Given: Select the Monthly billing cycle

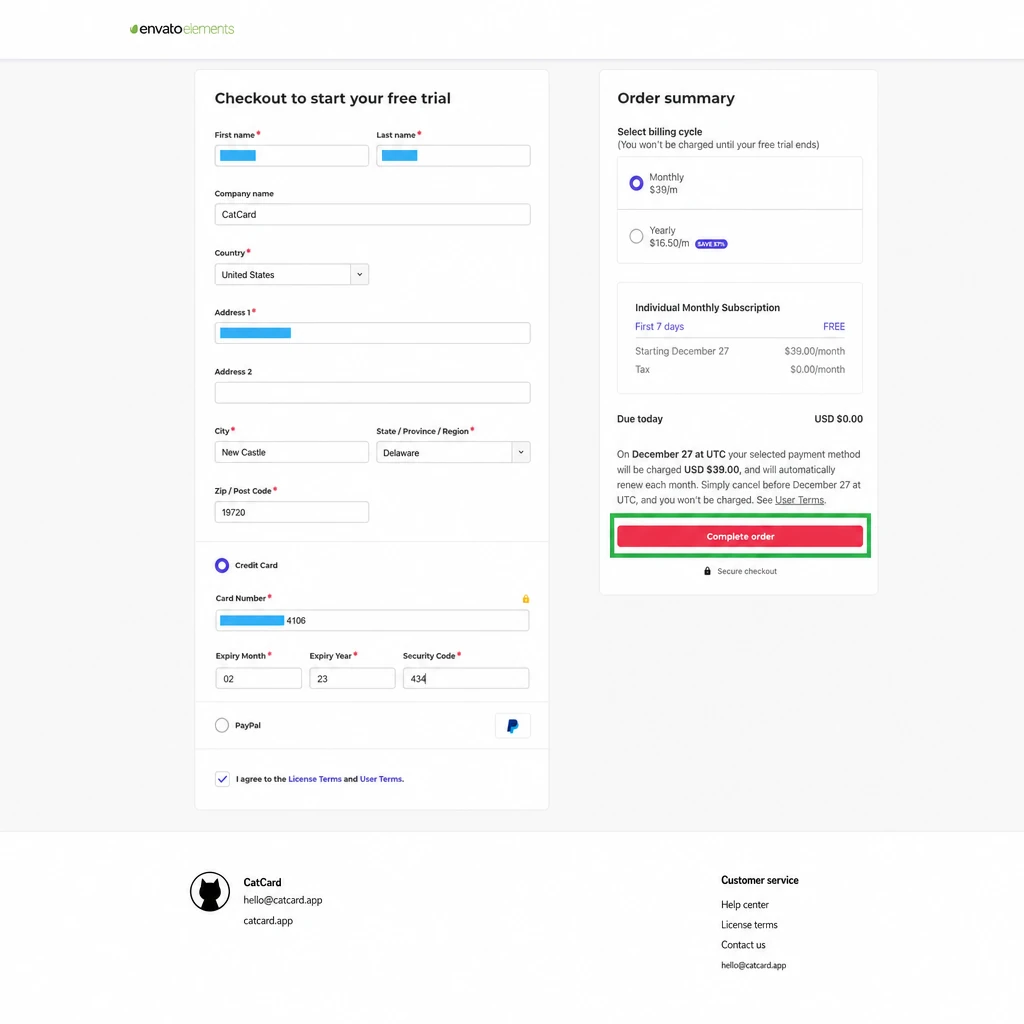Looking at the screenshot, I should 636,183.
